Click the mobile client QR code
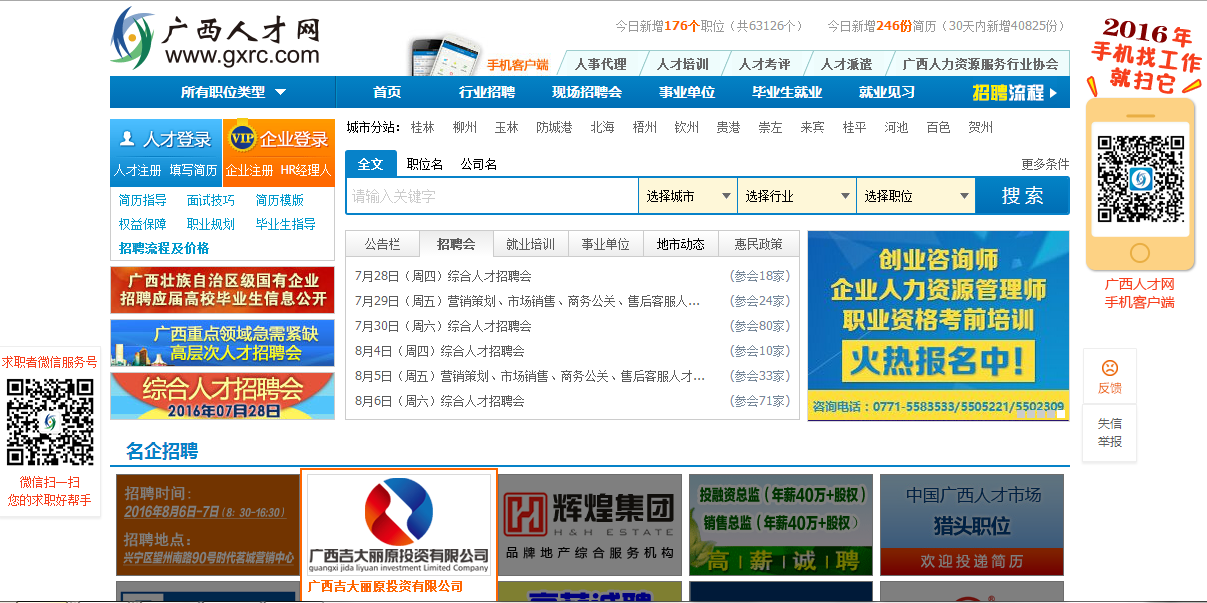Viewport: 1207px width, 603px height. (1139, 177)
